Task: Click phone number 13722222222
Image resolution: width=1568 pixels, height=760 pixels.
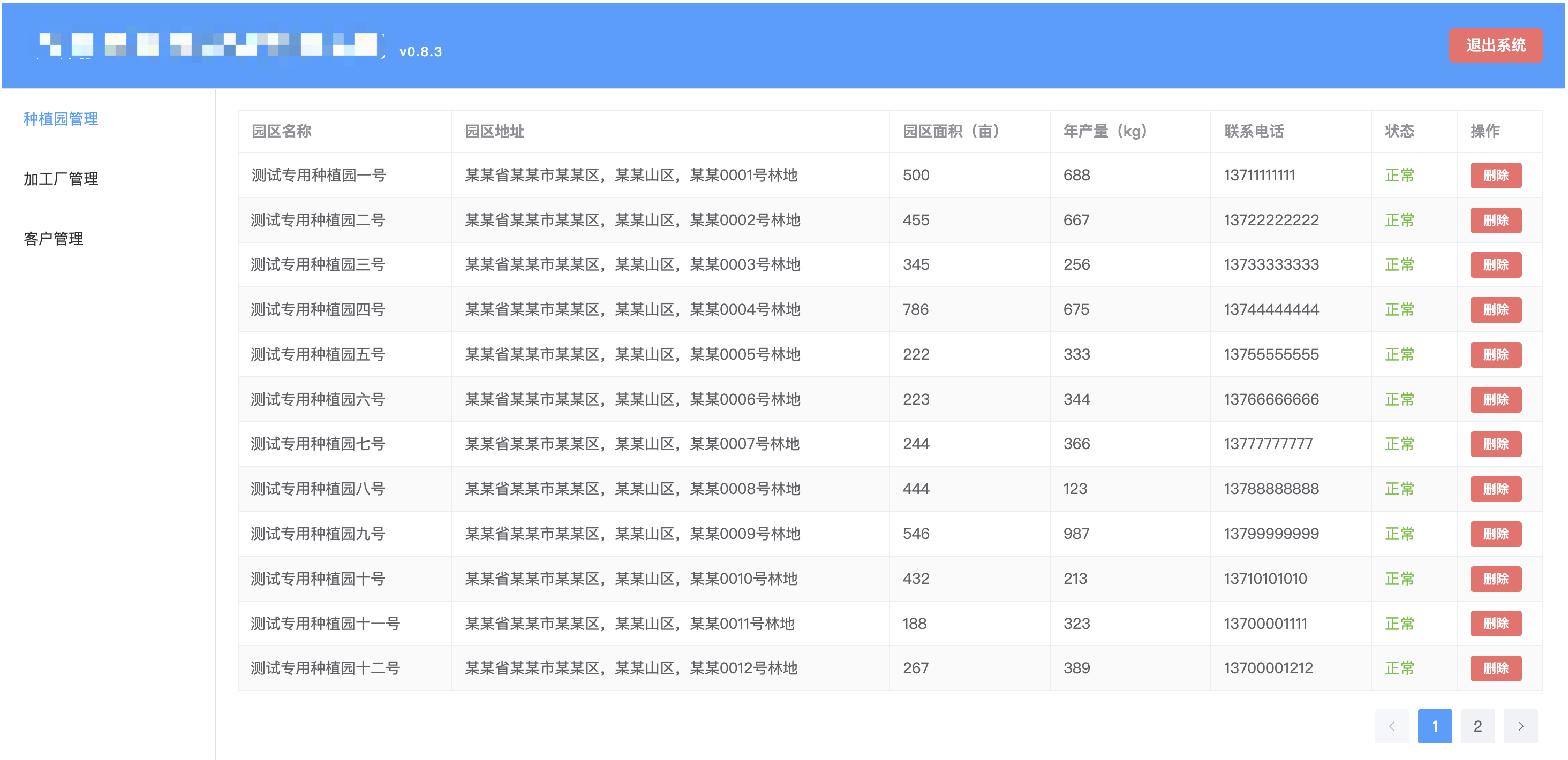Action: point(1271,221)
